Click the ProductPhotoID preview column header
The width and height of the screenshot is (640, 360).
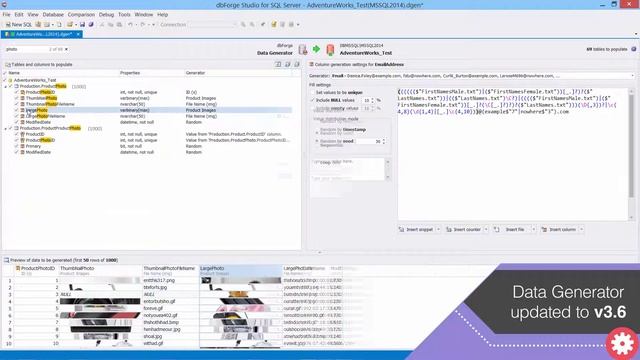(36, 271)
